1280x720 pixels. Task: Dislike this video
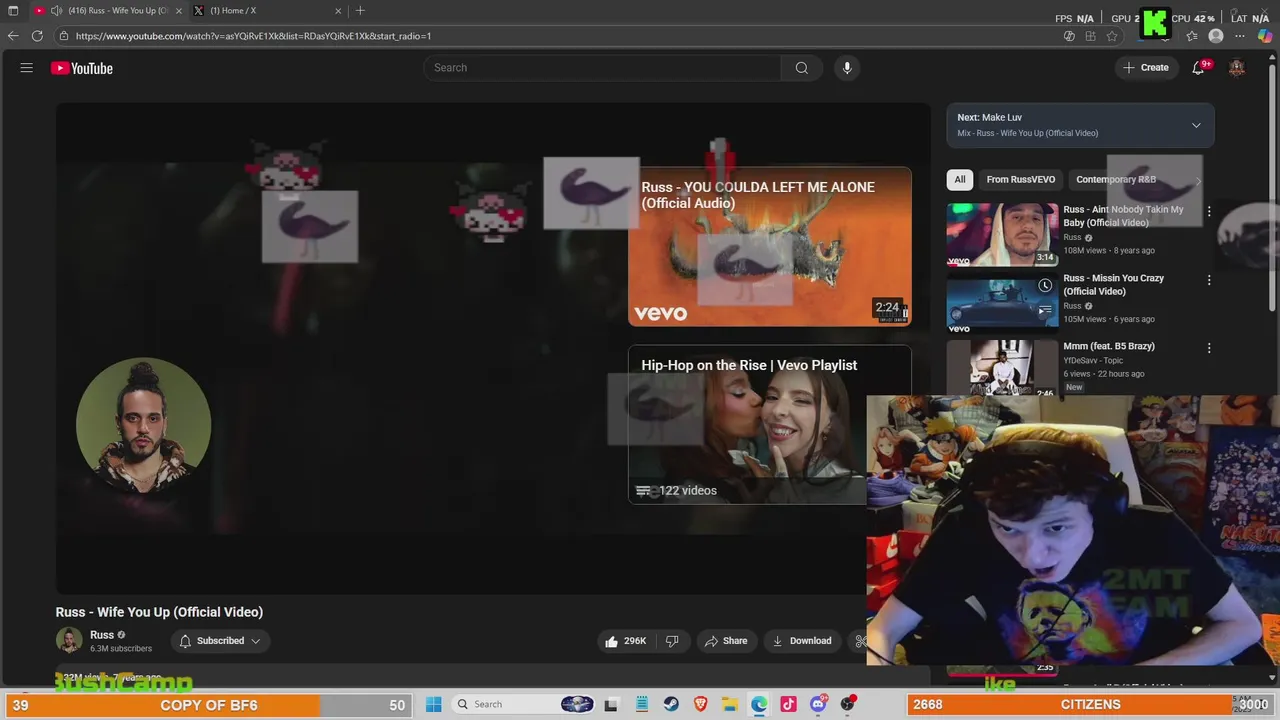(672, 641)
